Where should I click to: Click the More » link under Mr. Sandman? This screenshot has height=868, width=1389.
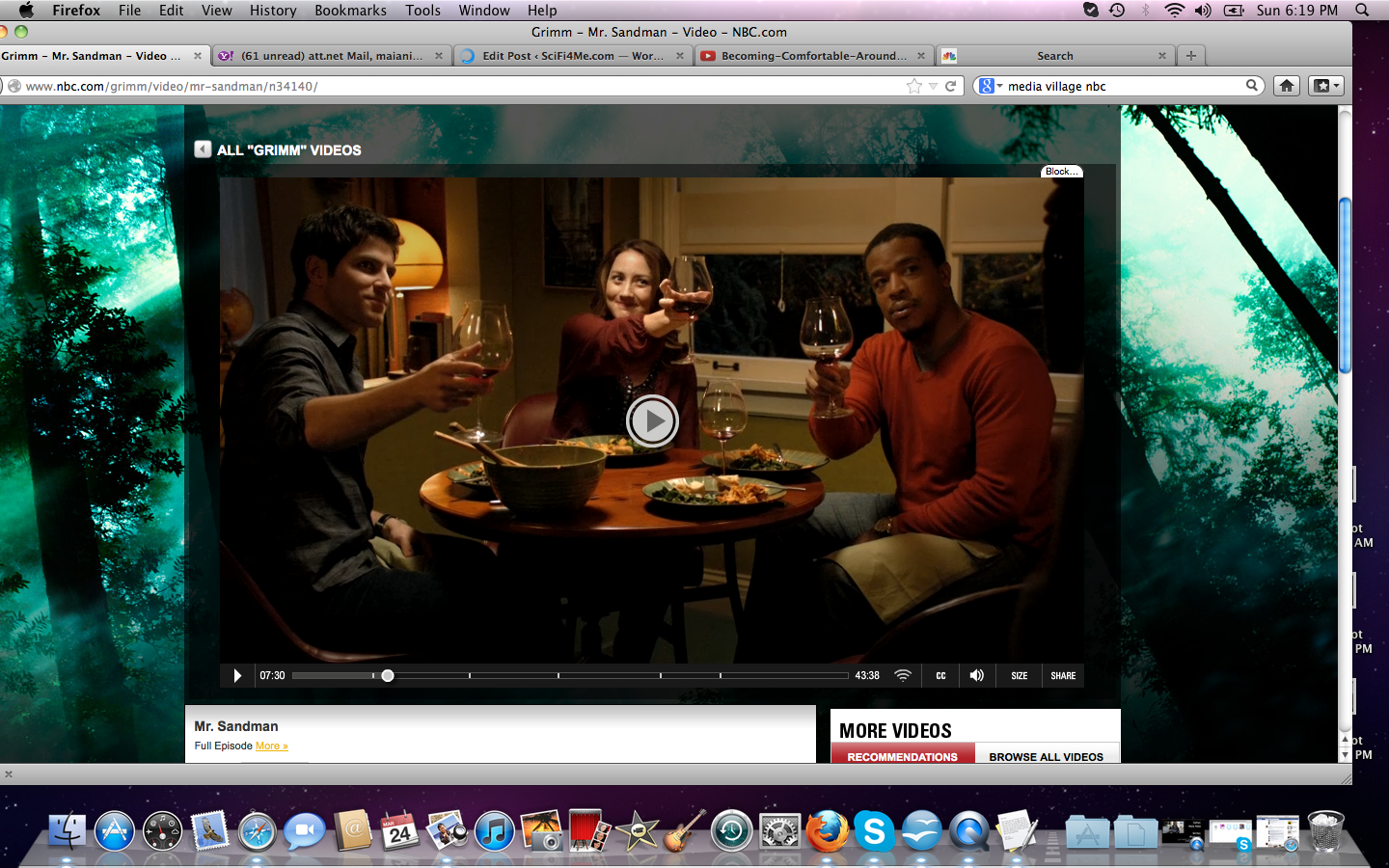pyautogui.click(x=271, y=746)
